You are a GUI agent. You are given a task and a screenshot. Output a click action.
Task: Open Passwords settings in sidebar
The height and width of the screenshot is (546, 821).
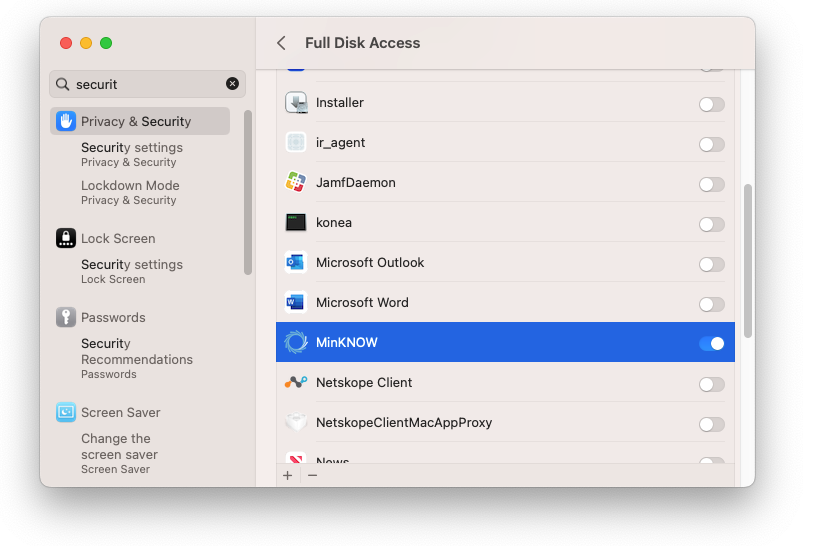(113, 317)
